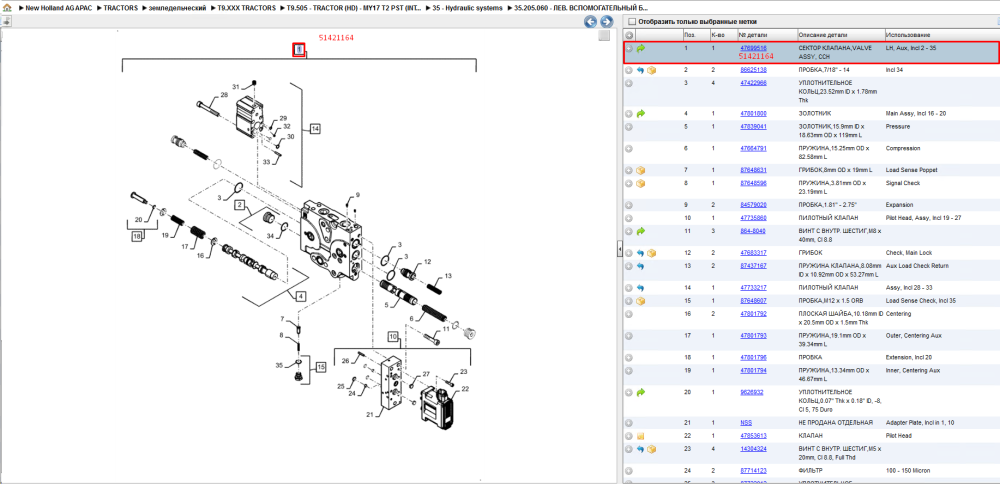
Task: Click the plus icon for row 24 ФИЛЬТР
Action: coord(629,471)
